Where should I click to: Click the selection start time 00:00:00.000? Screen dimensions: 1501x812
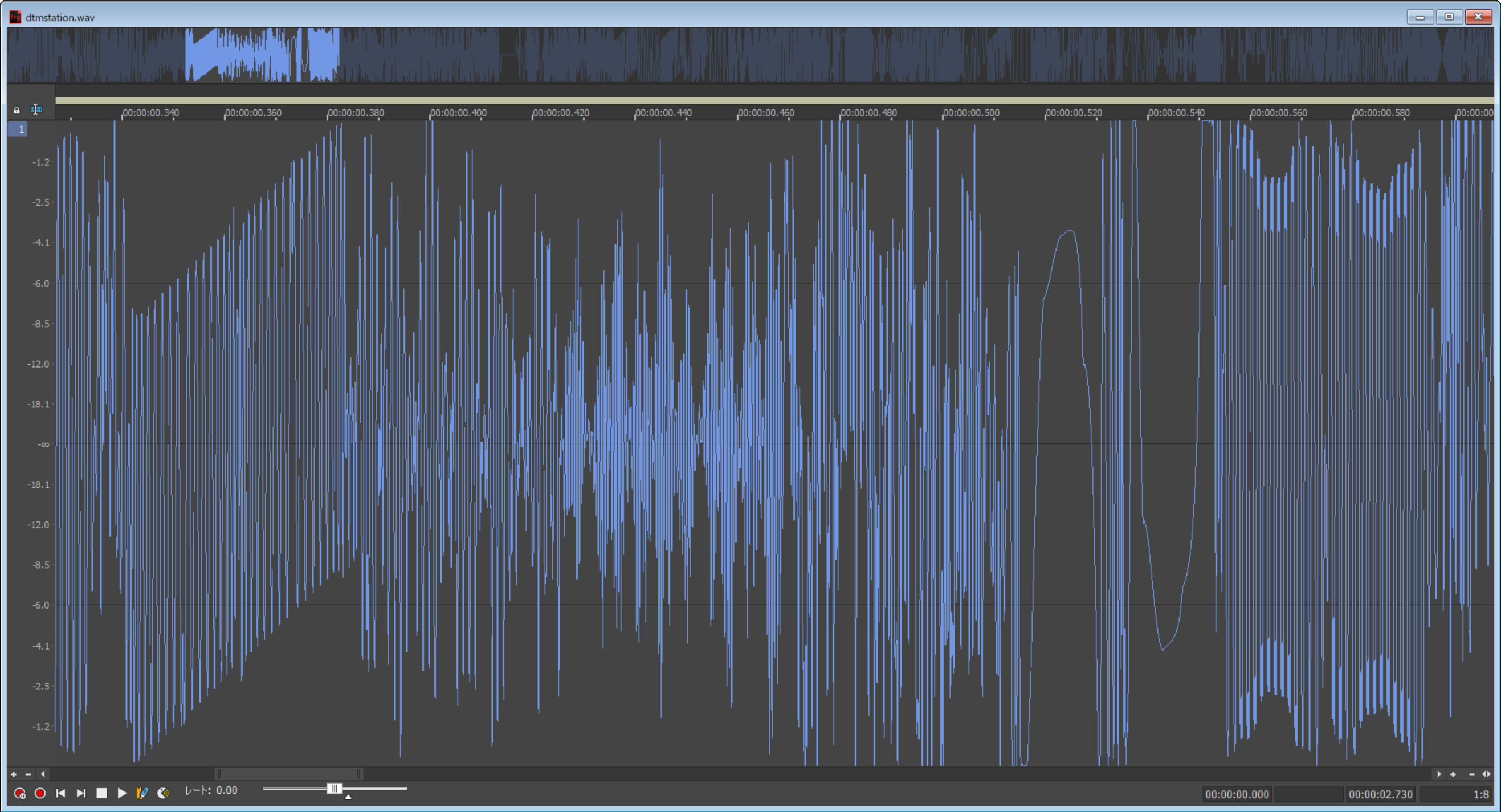[x=1237, y=794]
